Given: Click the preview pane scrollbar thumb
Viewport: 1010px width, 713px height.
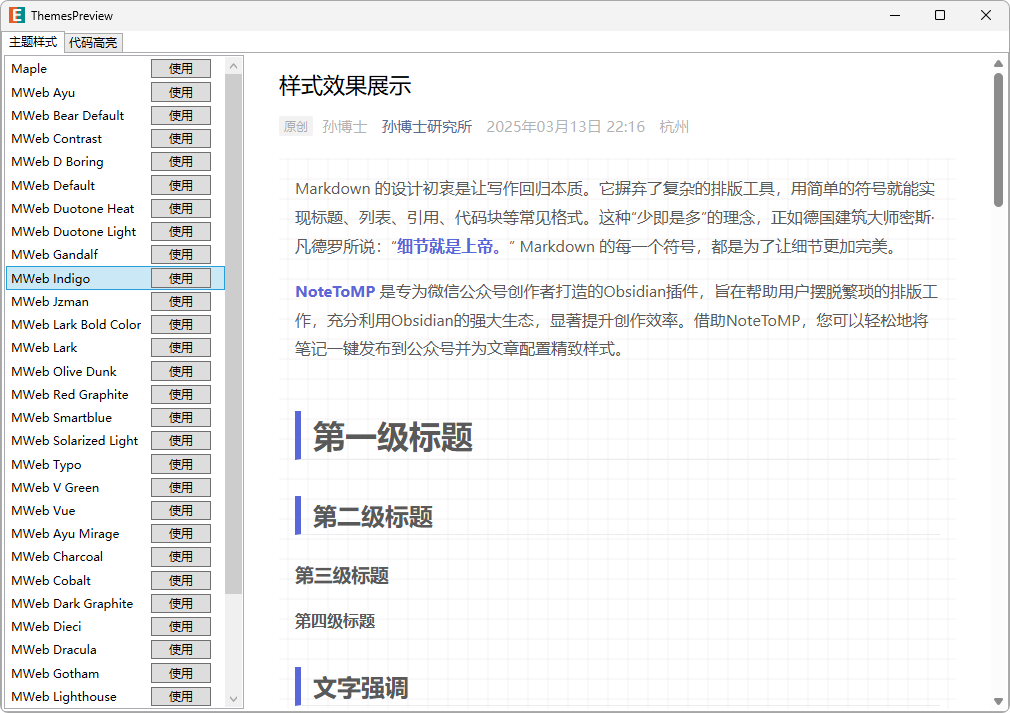Looking at the screenshot, I should pyautogui.click(x=998, y=139).
